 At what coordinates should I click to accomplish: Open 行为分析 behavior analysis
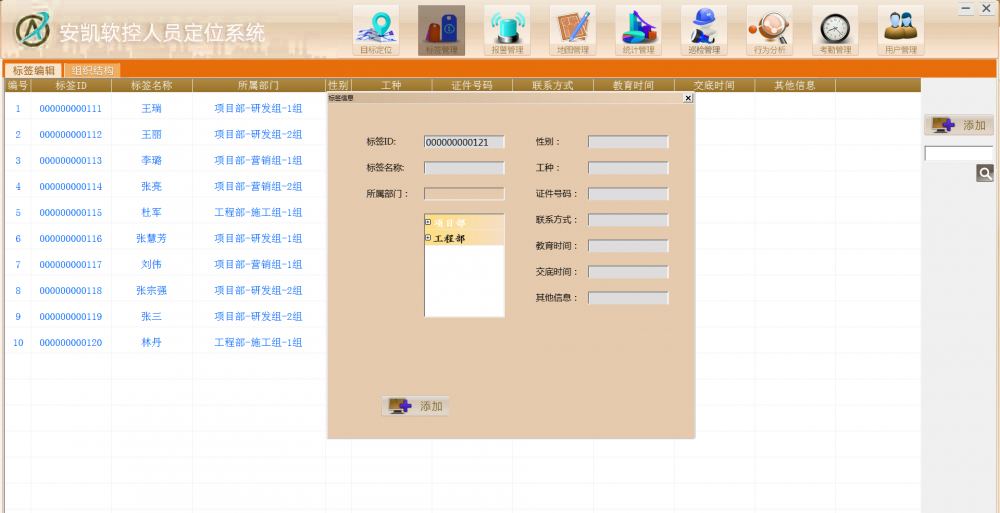769,30
